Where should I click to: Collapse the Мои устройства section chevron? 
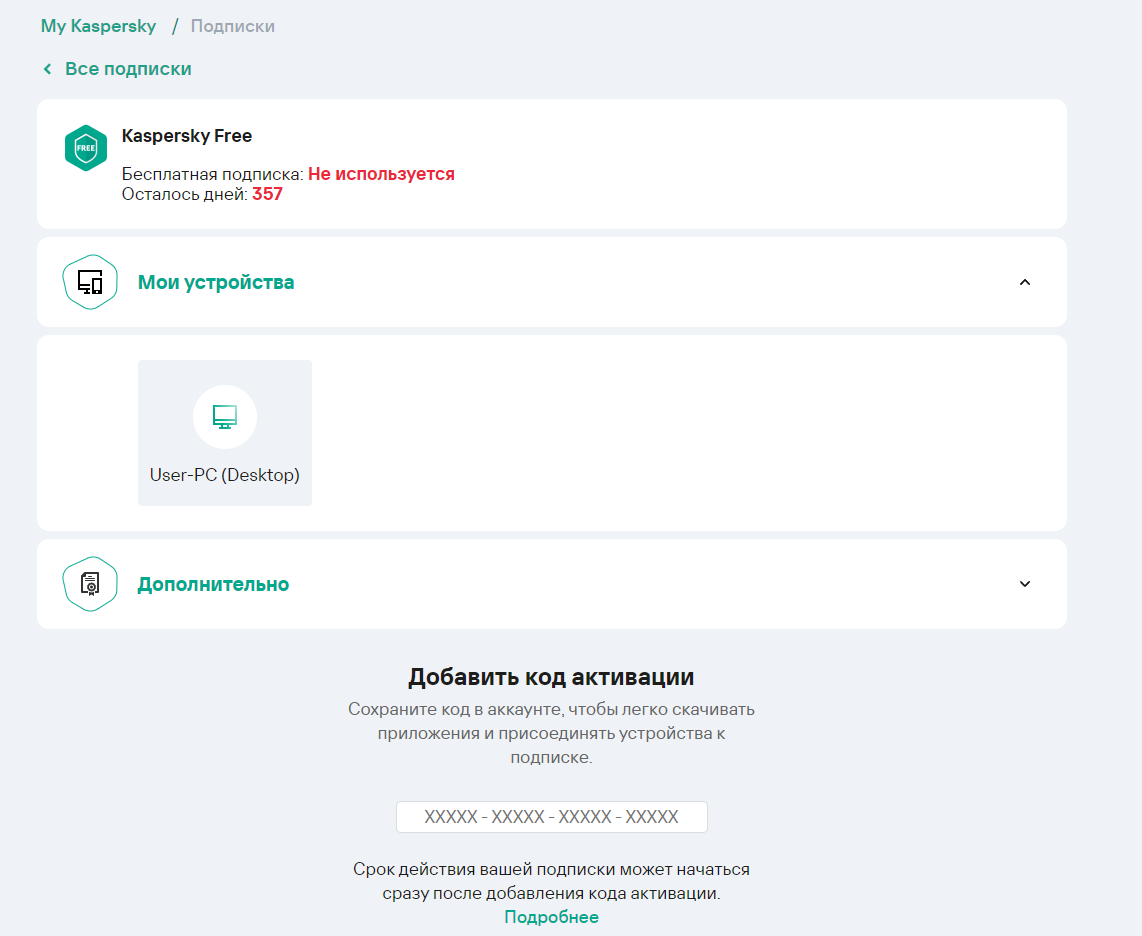point(1024,282)
